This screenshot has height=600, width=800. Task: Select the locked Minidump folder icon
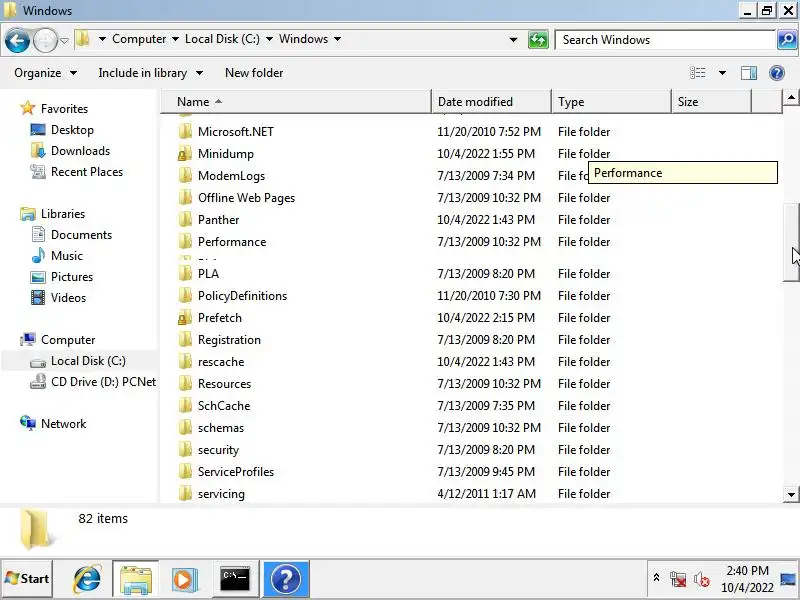[185, 154]
